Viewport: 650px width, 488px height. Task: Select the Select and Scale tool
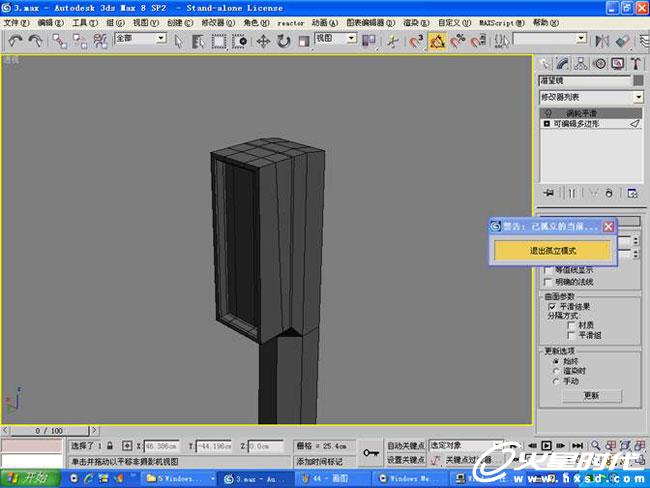point(303,41)
